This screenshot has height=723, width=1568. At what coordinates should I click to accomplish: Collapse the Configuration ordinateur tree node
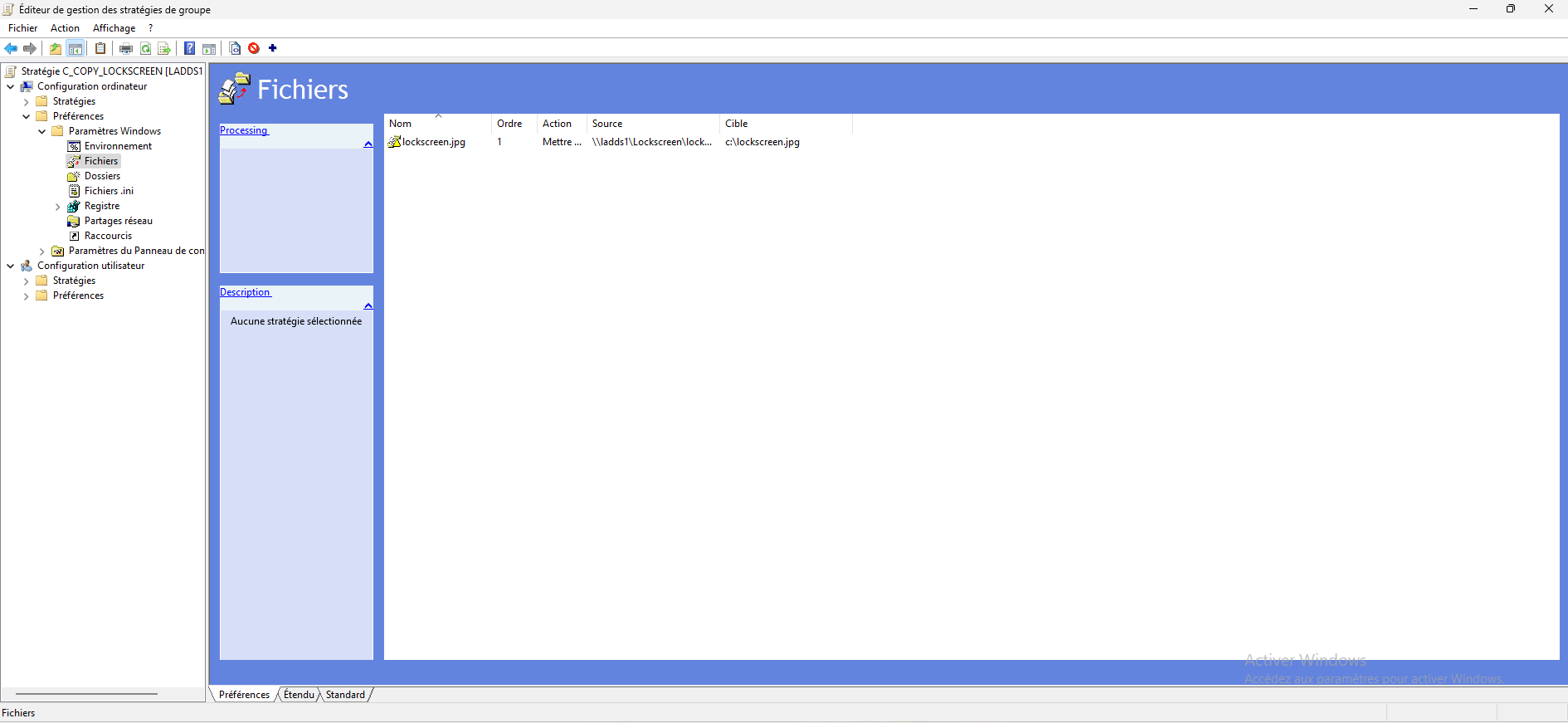(11, 86)
